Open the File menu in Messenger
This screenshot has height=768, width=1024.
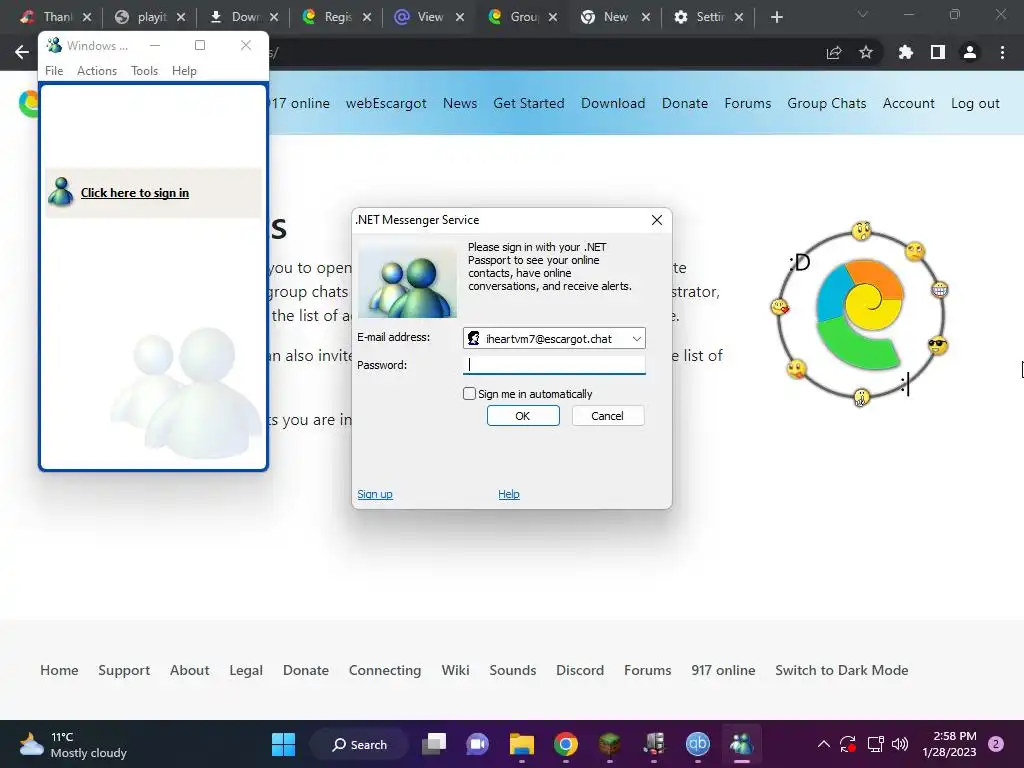coord(54,71)
